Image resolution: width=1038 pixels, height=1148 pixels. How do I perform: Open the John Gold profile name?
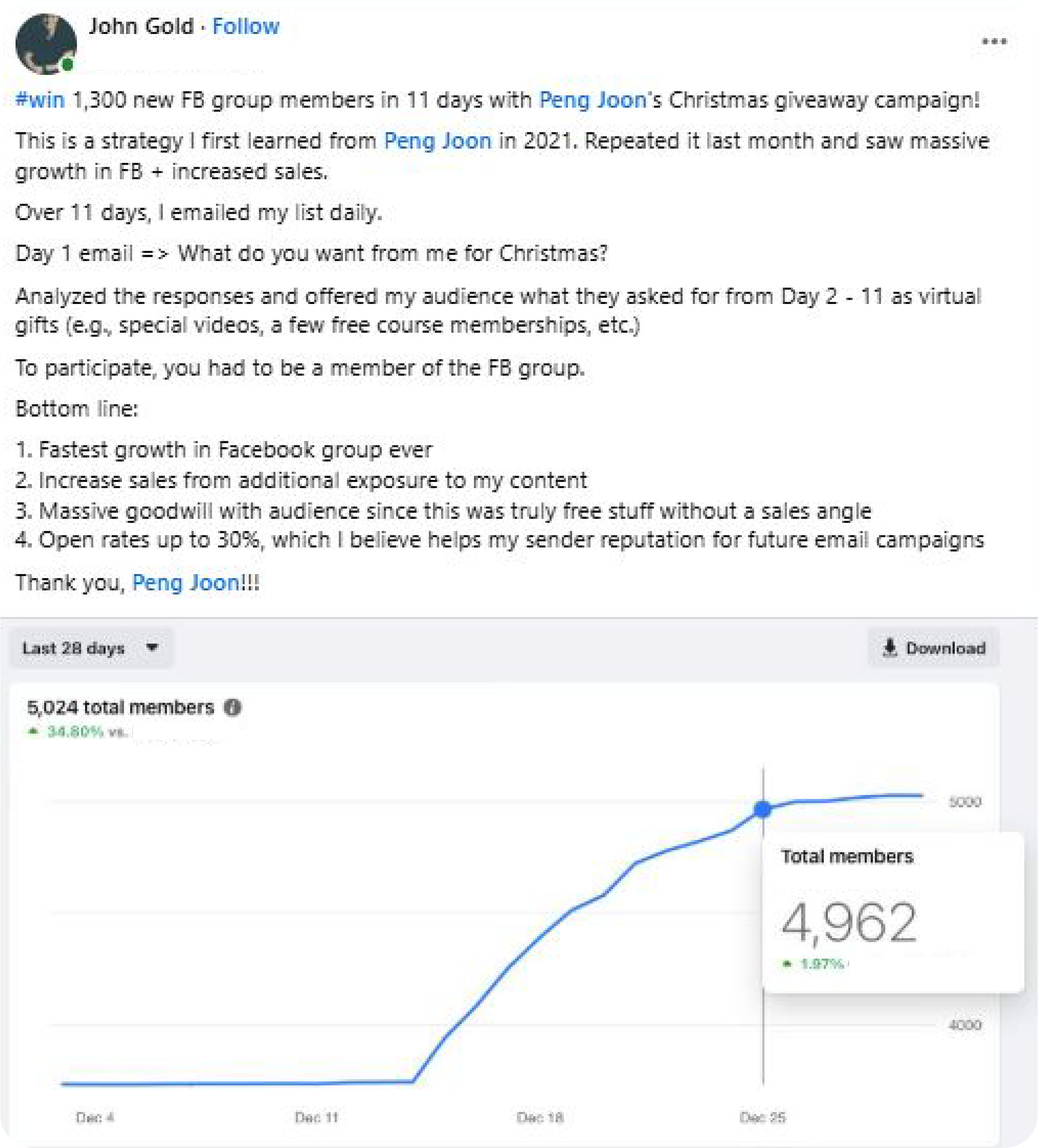click(141, 26)
